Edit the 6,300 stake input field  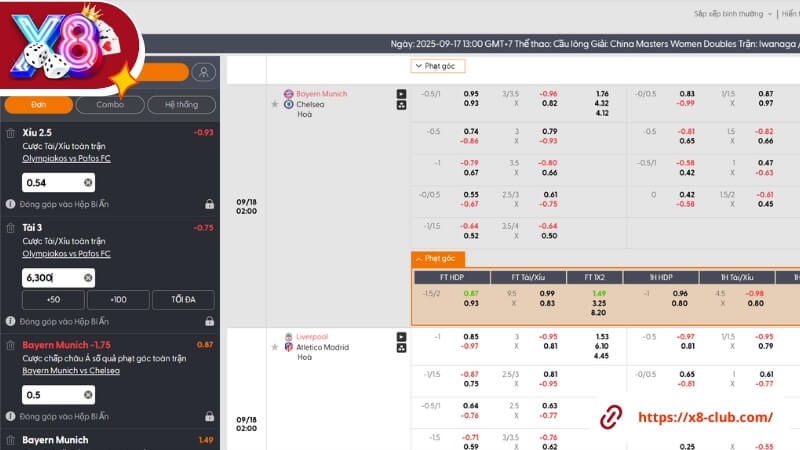[58, 278]
